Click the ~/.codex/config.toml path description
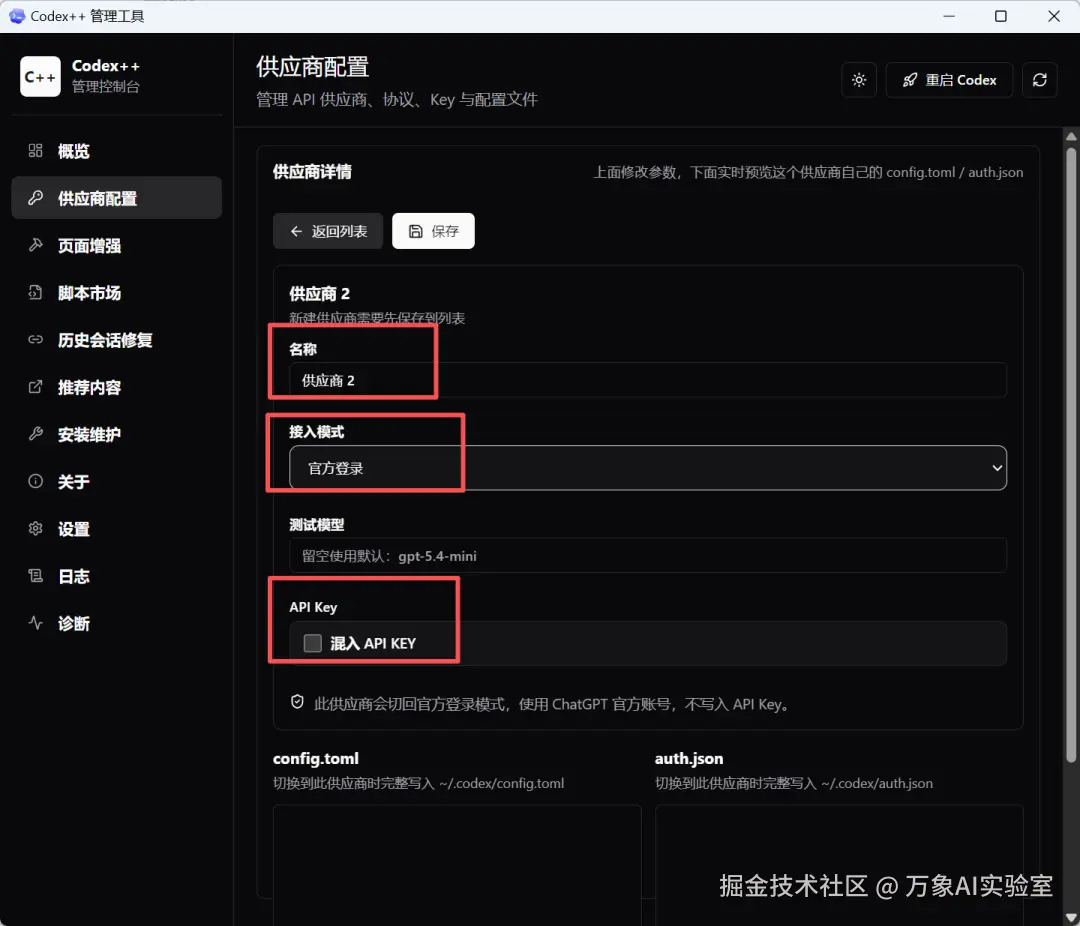1080x926 pixels. [x=418, y=783]
